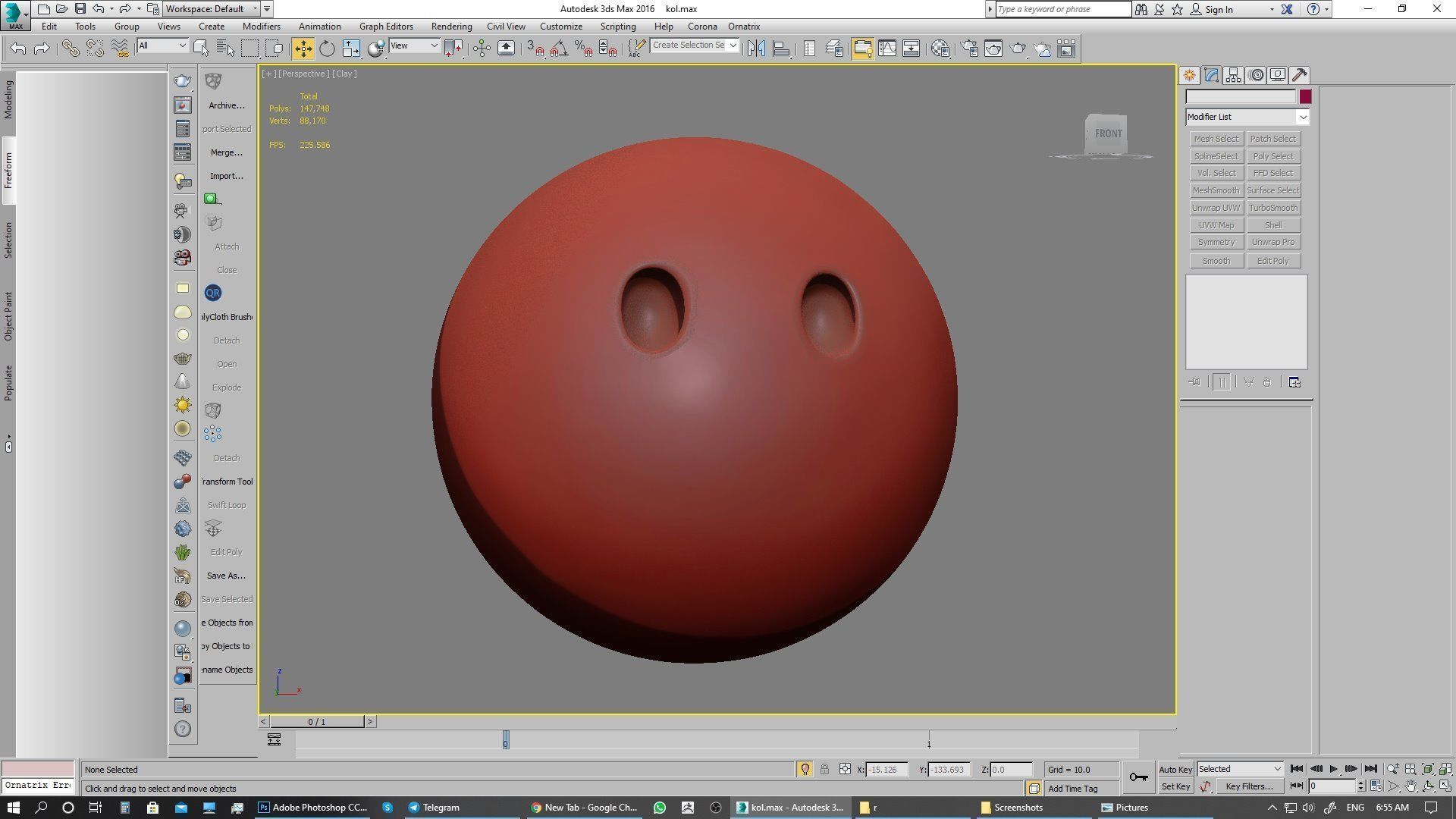Click the FRONT ViewCube face
Image resolution: width=1456 pixels, height=819 pixels.
1107,134
